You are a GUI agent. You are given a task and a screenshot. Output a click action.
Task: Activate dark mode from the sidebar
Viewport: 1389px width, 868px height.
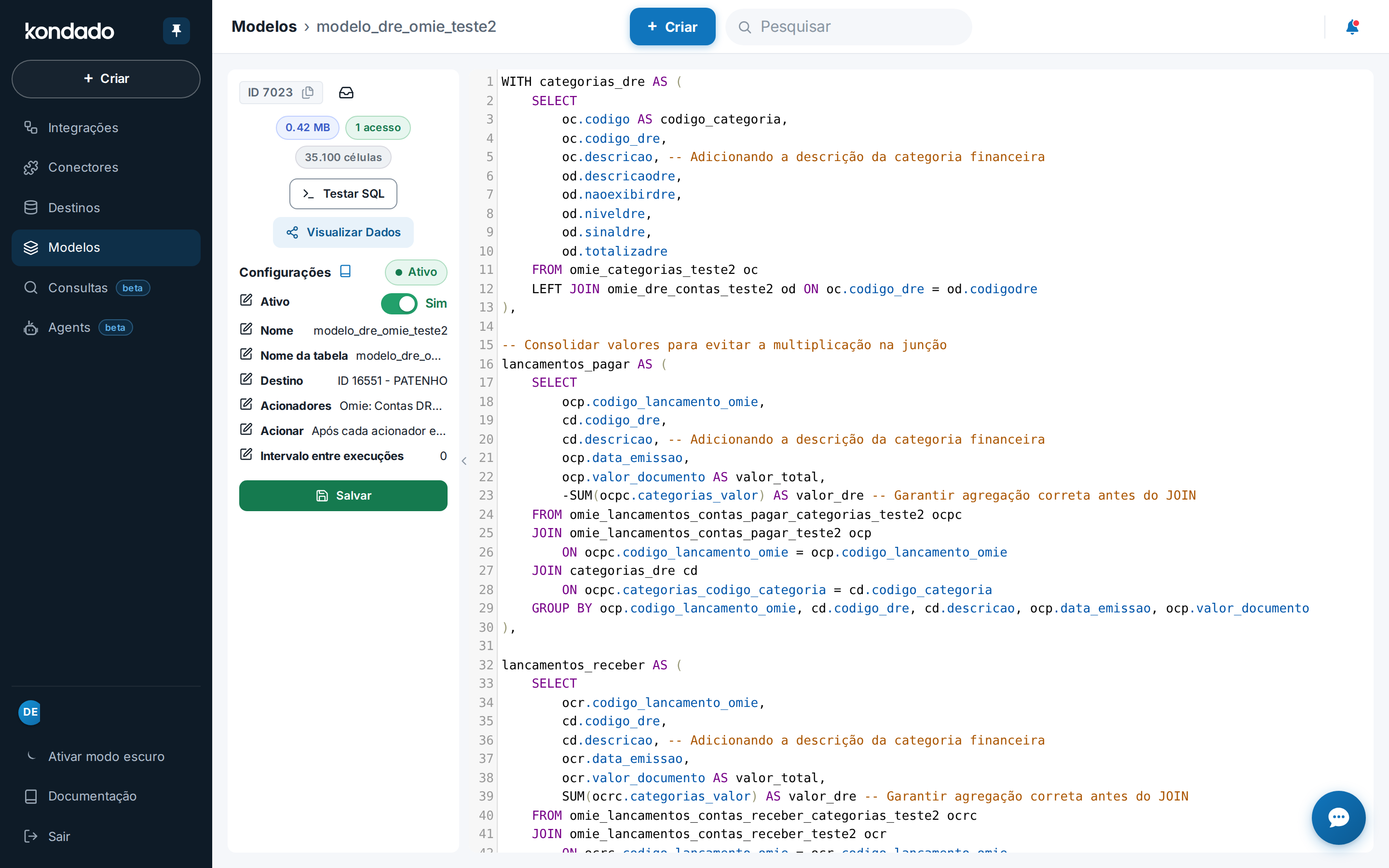coord(106,756)
